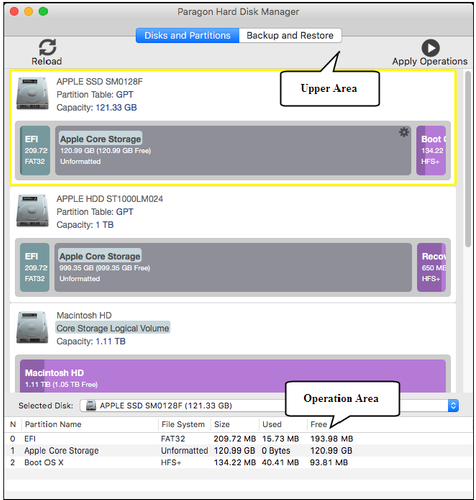Open the Selected Disk dropdown

coord(269,406)
